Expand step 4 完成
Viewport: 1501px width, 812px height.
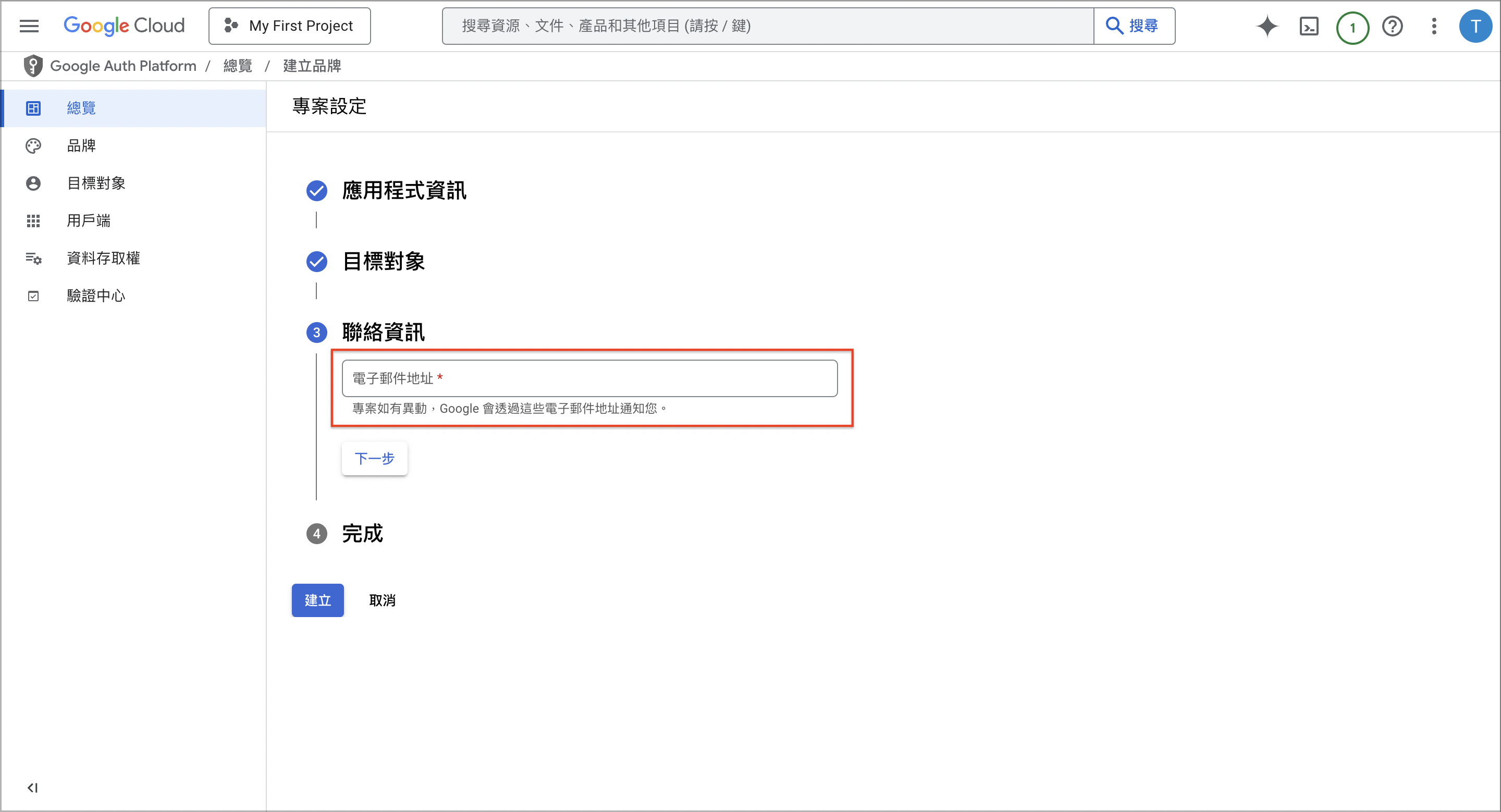click(x=362, y=534)
